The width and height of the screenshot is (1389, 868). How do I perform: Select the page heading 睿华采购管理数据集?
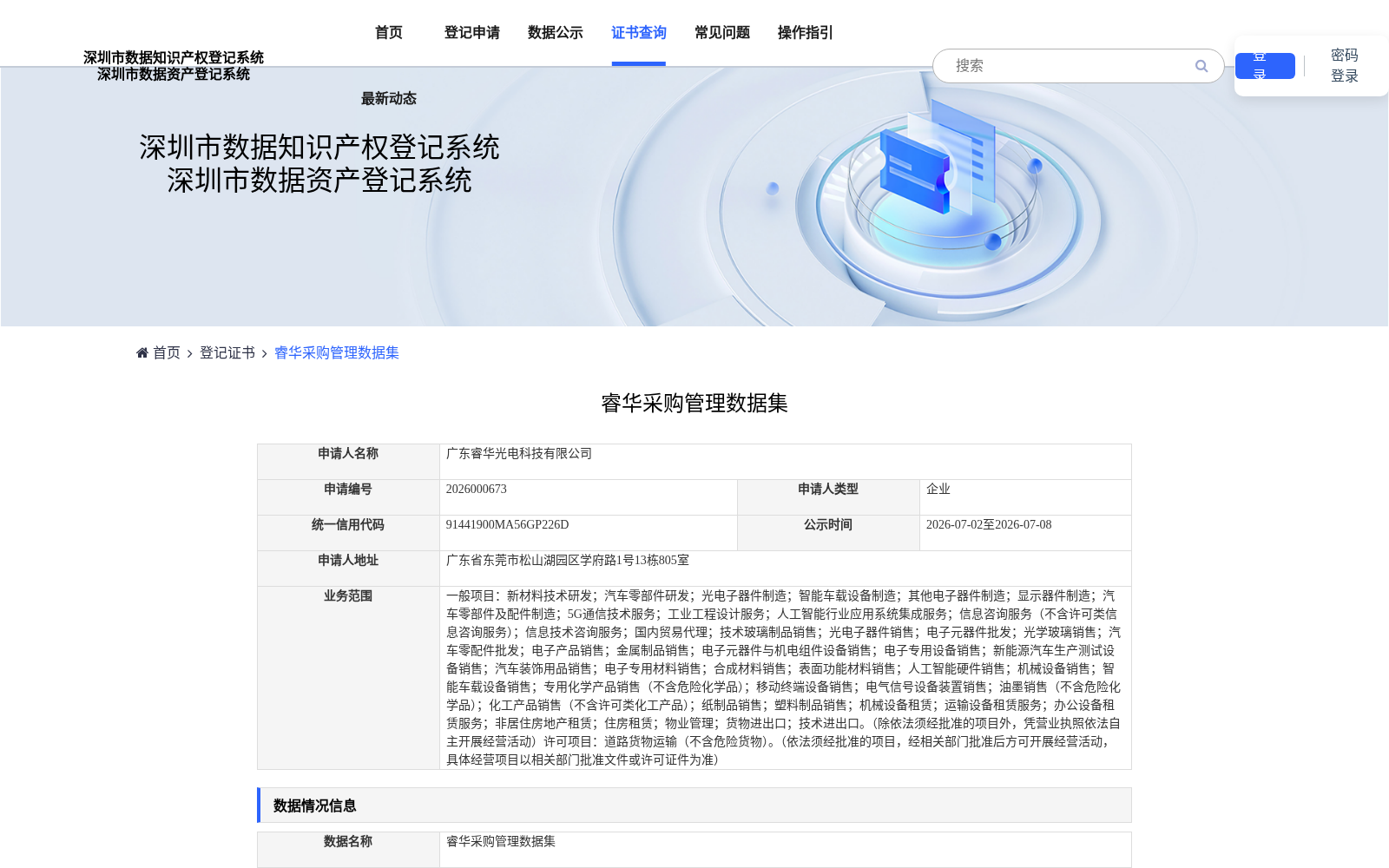pyautogui.click(x=694, y=403)
